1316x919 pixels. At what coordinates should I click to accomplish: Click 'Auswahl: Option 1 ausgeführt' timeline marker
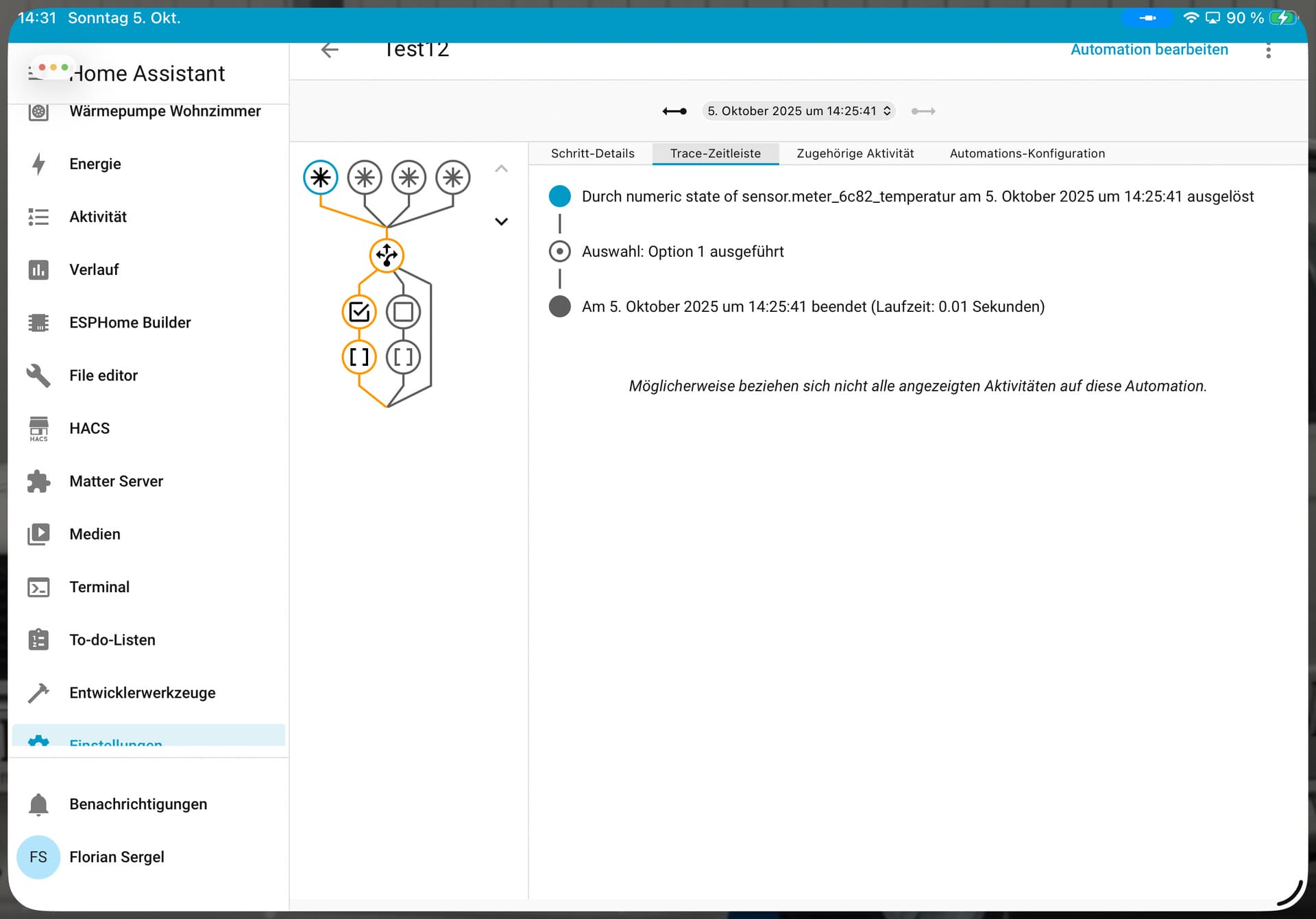click(560, 252)
